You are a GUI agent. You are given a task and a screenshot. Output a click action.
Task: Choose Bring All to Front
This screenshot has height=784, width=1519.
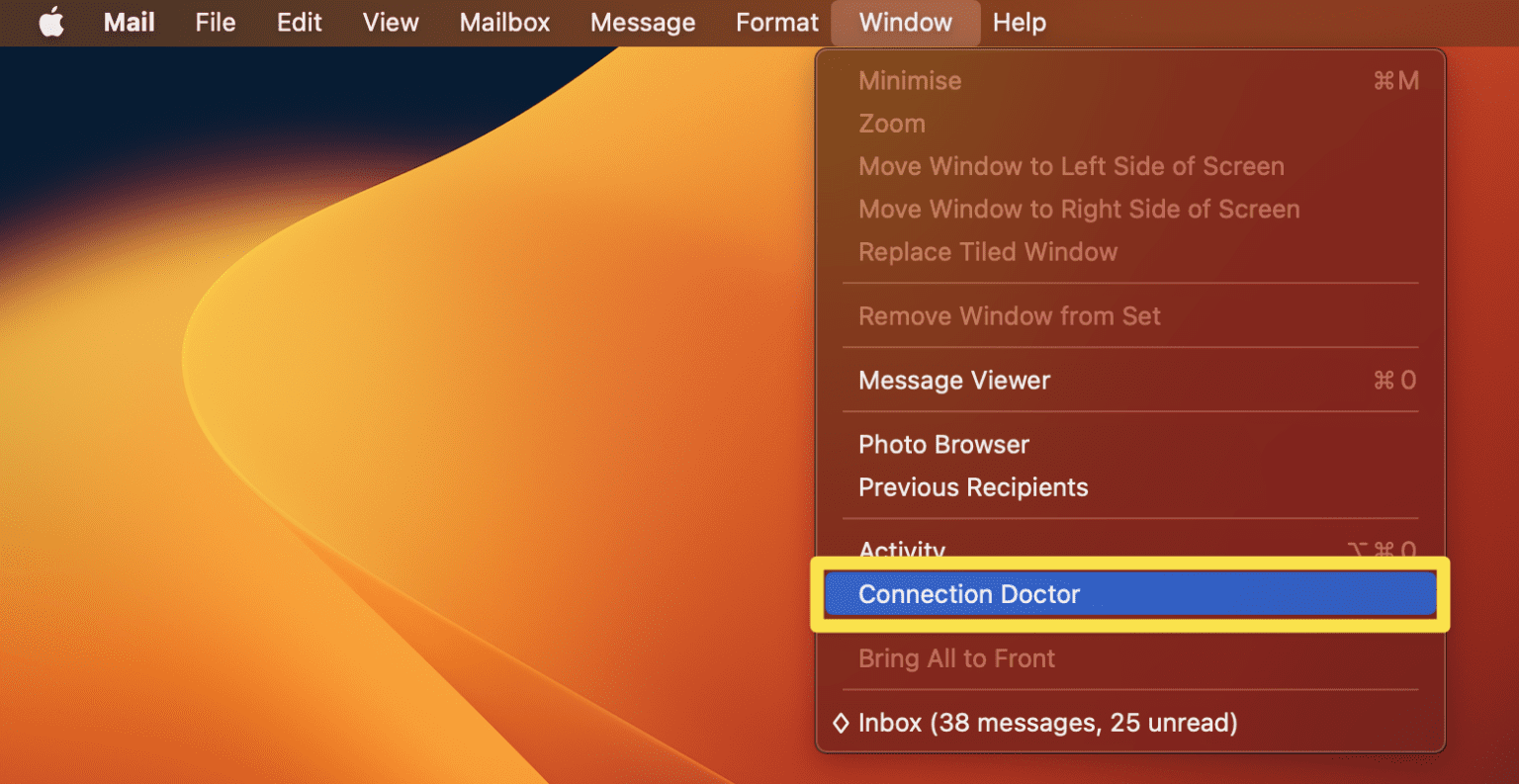956,657
